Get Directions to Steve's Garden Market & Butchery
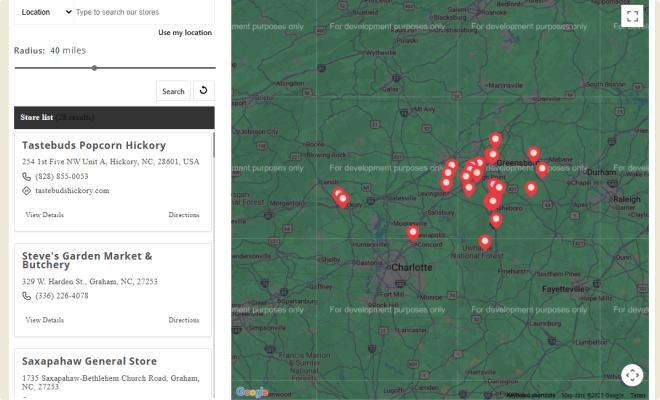The width and height of the screenshot is (660, 400). pyautogui.click(x=184, y=320)
